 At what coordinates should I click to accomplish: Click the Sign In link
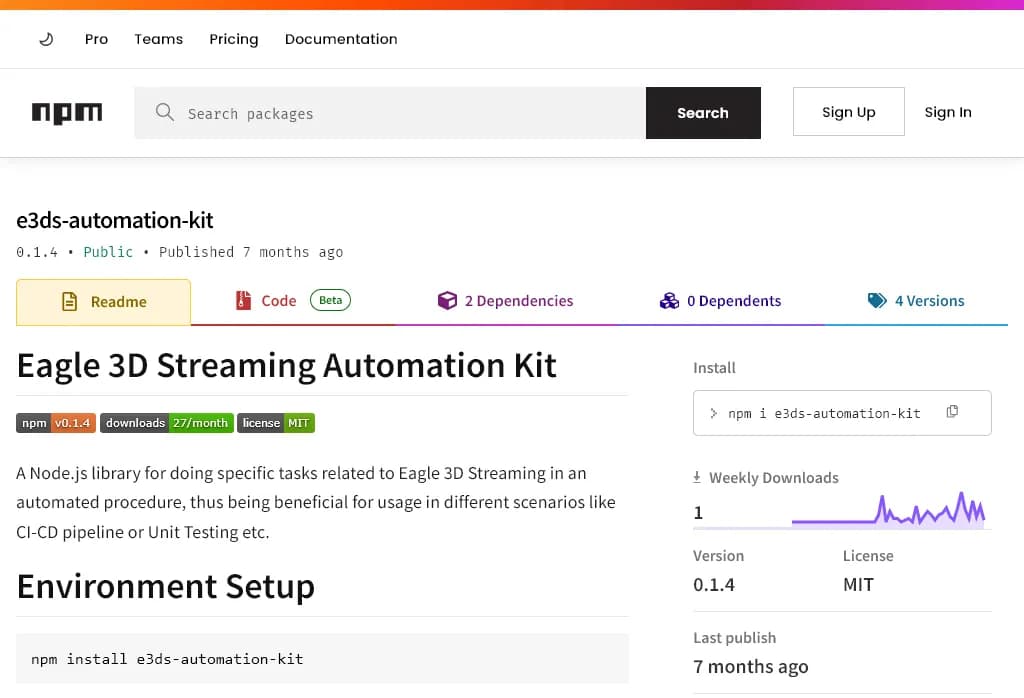click(x=948, y=112)
